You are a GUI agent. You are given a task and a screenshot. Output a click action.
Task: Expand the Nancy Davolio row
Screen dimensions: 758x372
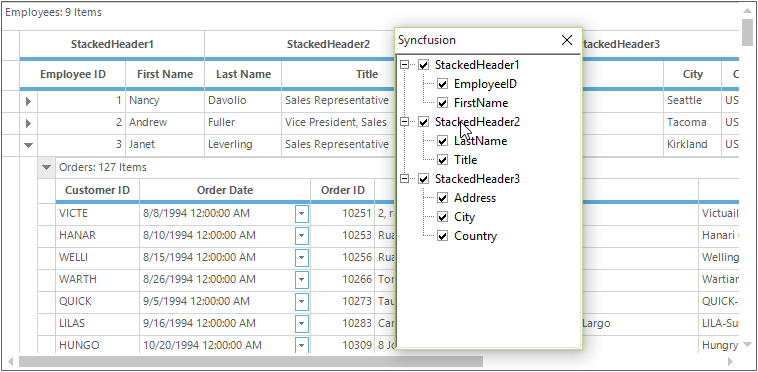29,101
